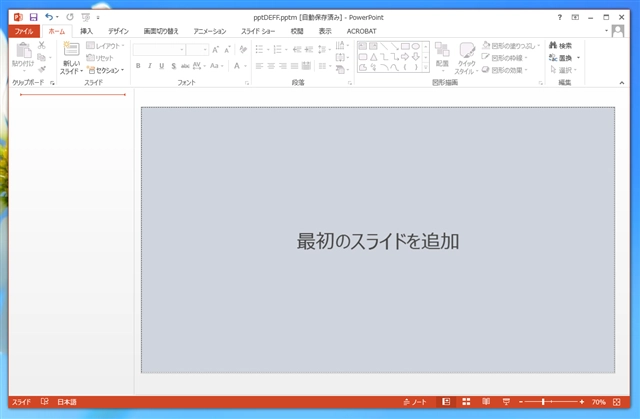Image resolution: width=640 pixels, height=419 pixels.
Task: Click the Copy icon in clipboard group
Action: pyautogui.click(x=41, y=57)
